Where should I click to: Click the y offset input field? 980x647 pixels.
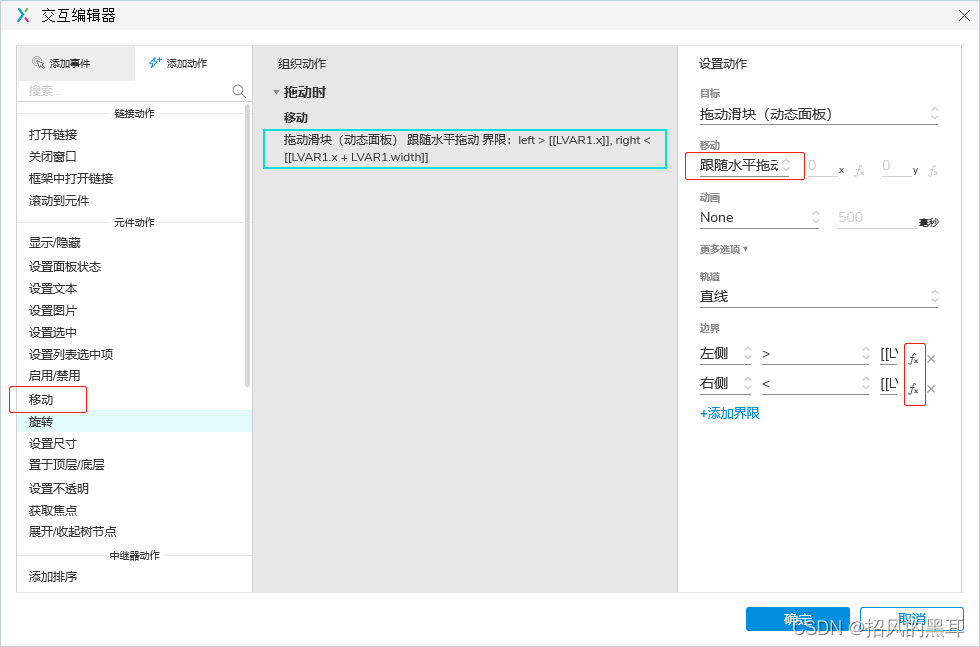(x=896, y=166)
